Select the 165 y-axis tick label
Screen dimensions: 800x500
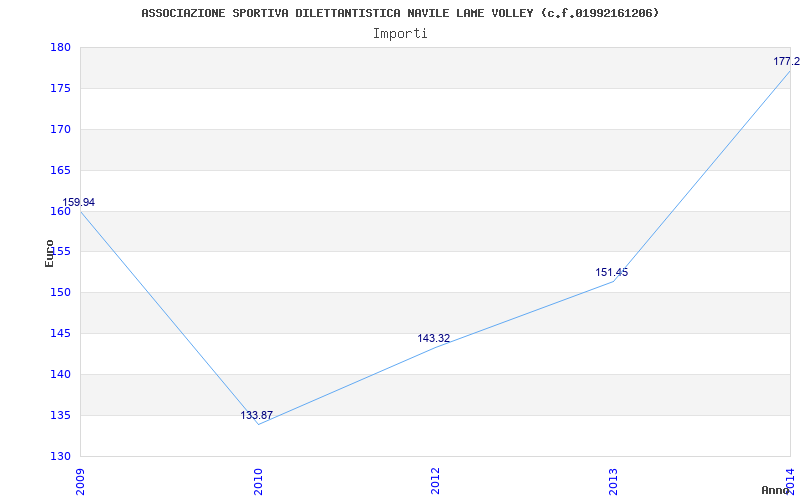tap(60, 170)
